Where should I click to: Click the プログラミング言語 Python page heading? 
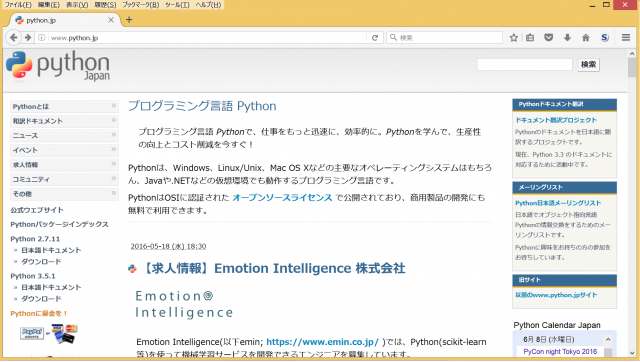pos(202,106)
